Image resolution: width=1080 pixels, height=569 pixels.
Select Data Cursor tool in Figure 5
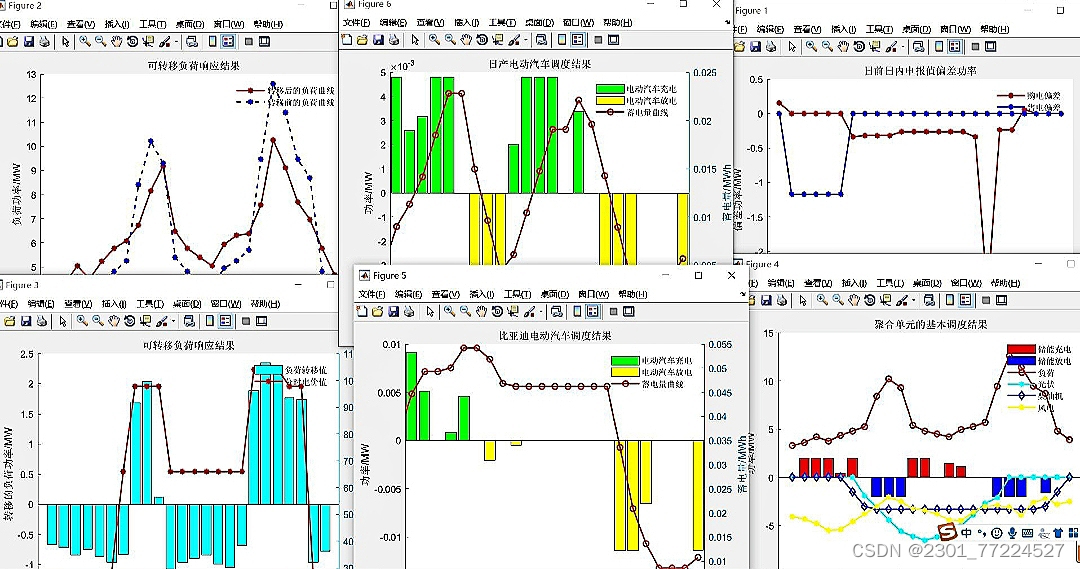(513, 311)
